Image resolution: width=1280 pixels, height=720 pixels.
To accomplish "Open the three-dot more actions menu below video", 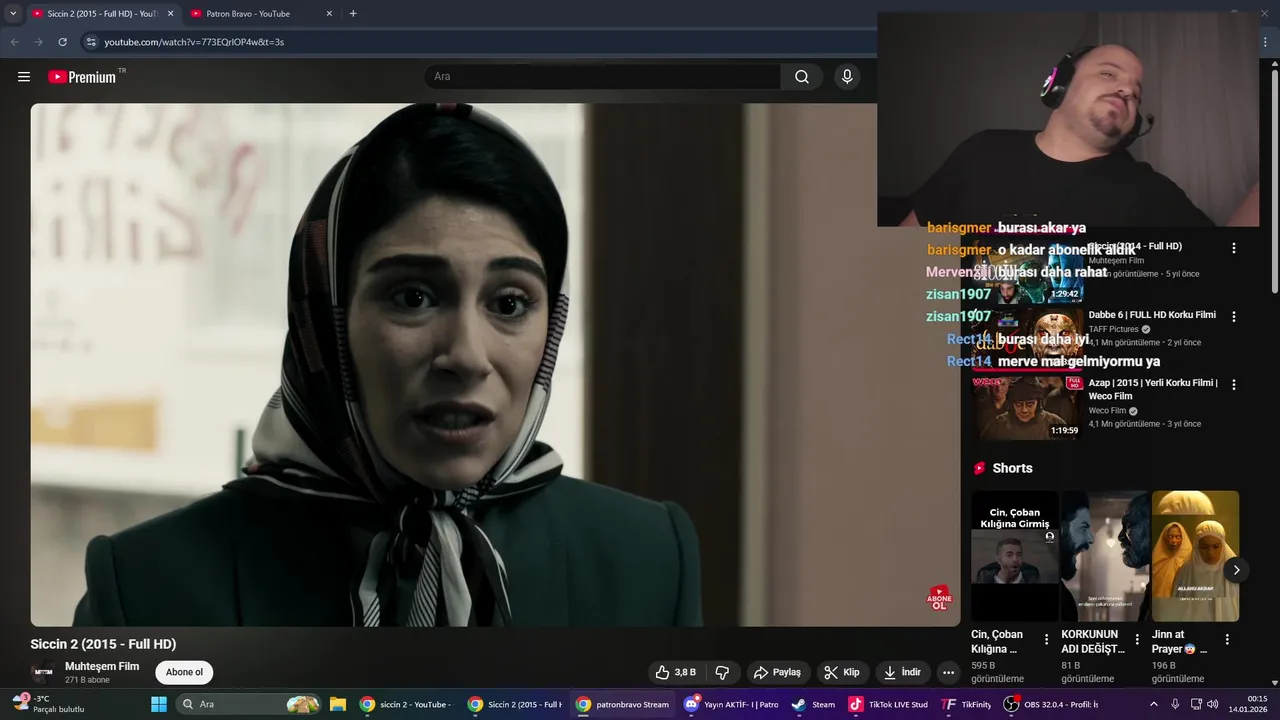I will 949,673.
